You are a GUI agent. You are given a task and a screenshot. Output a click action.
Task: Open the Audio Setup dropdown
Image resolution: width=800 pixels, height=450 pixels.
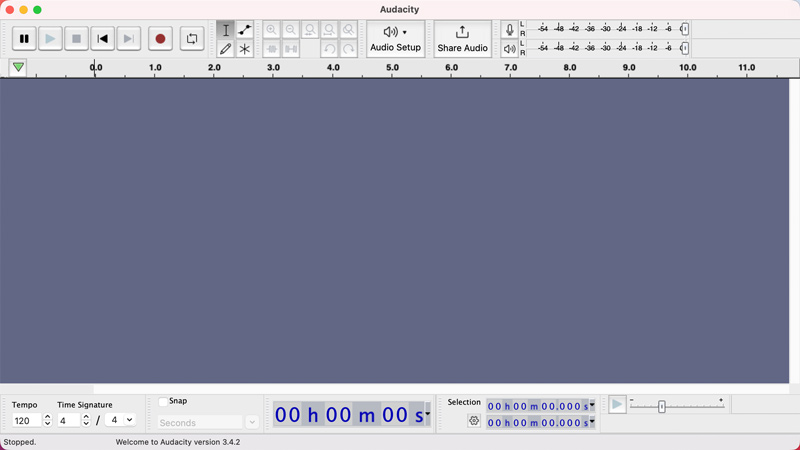pyautogui.click(x=395, y=39)
